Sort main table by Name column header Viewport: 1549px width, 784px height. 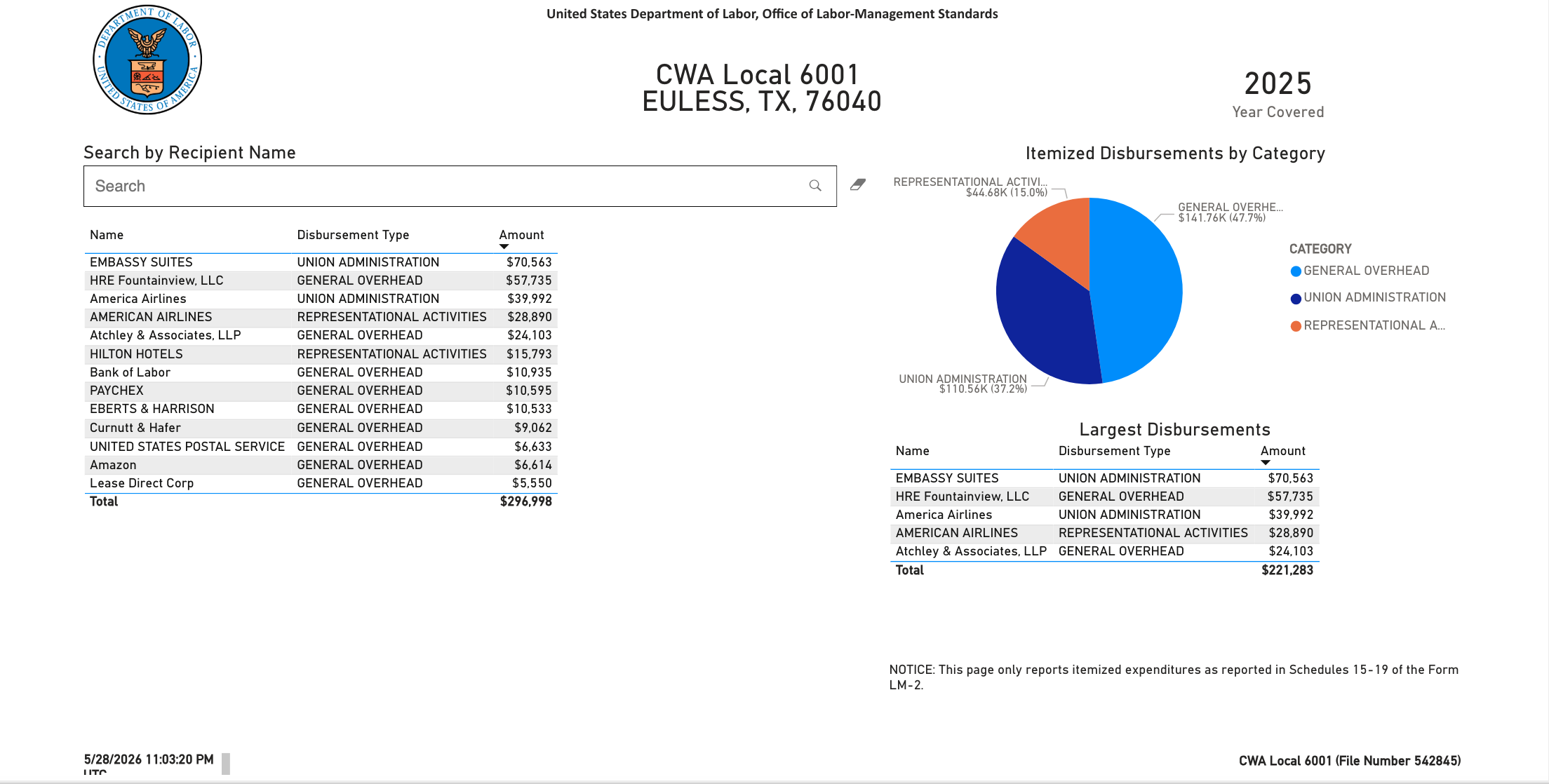click(x=107, y=235)
